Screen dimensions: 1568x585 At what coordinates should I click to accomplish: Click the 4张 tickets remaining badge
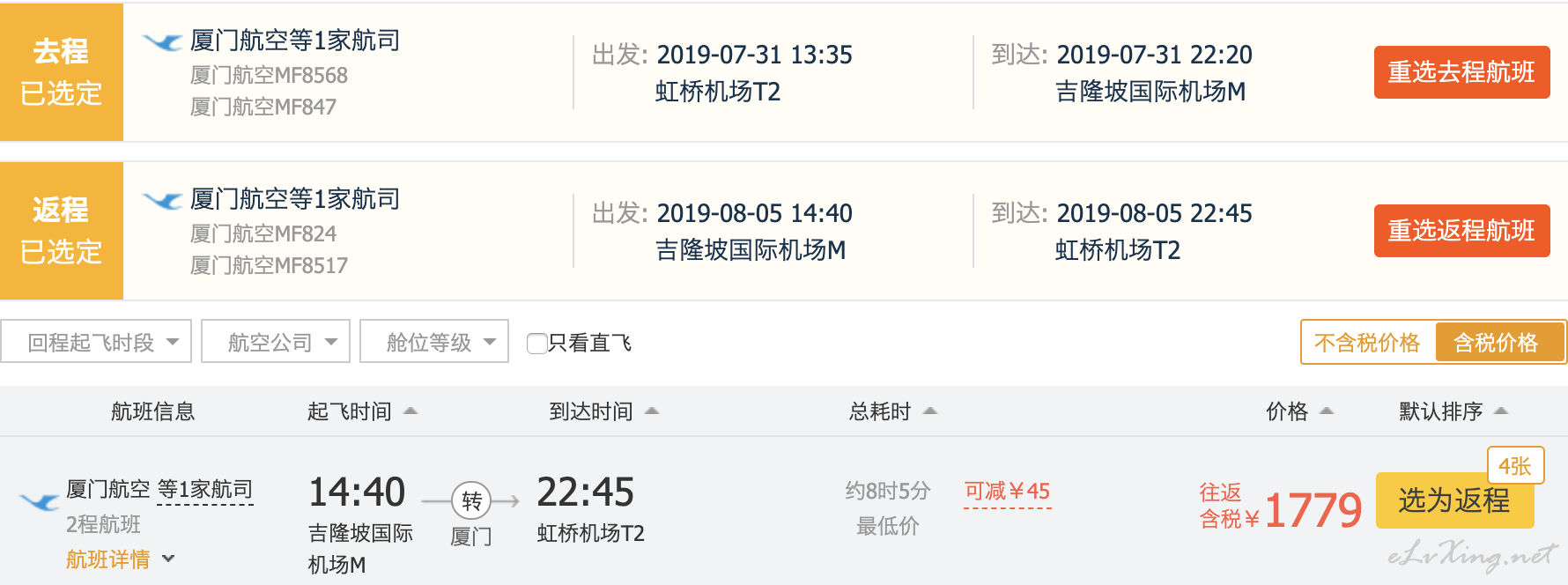click(1515, 466)
